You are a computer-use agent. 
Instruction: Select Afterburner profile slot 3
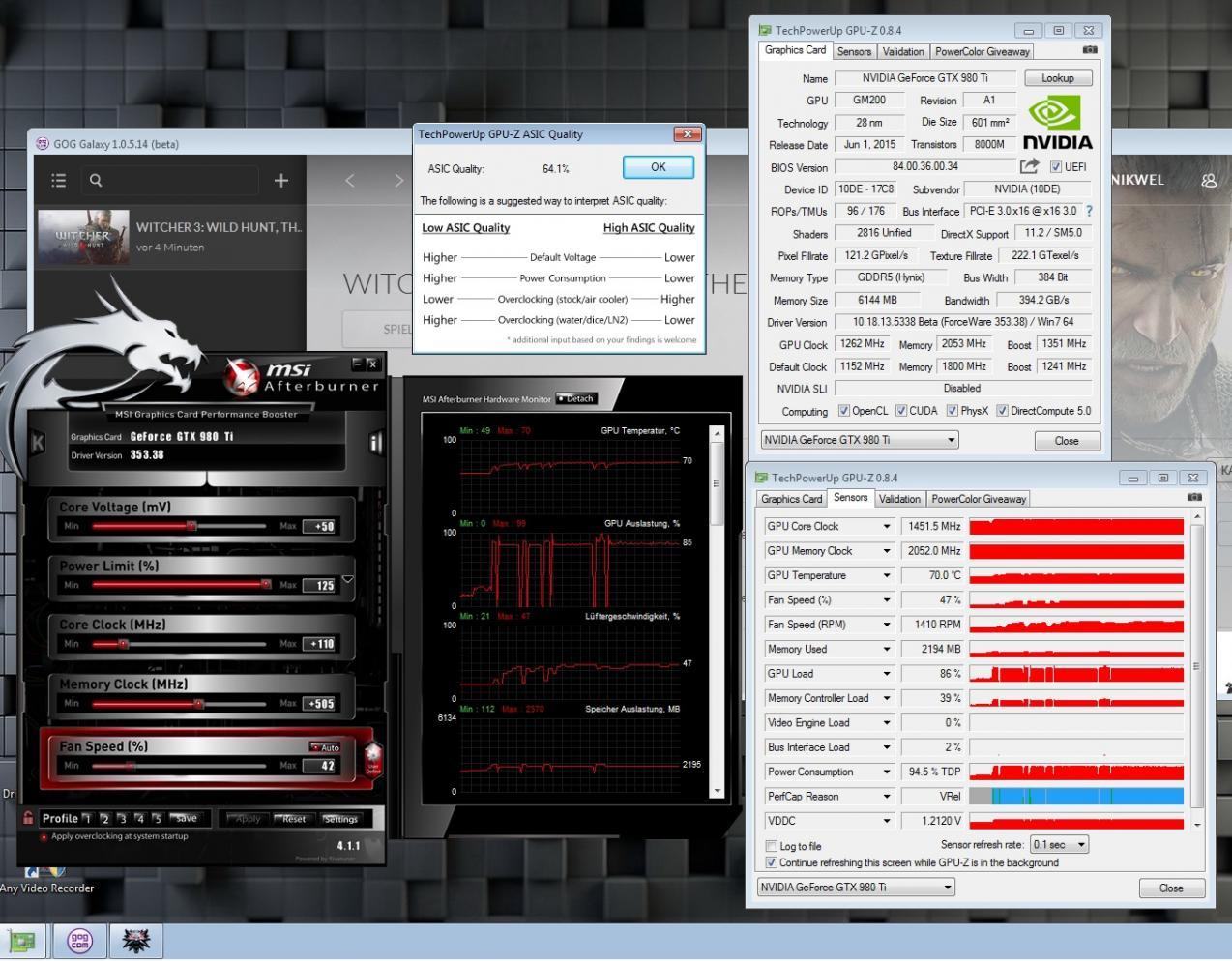click(122, 819)
